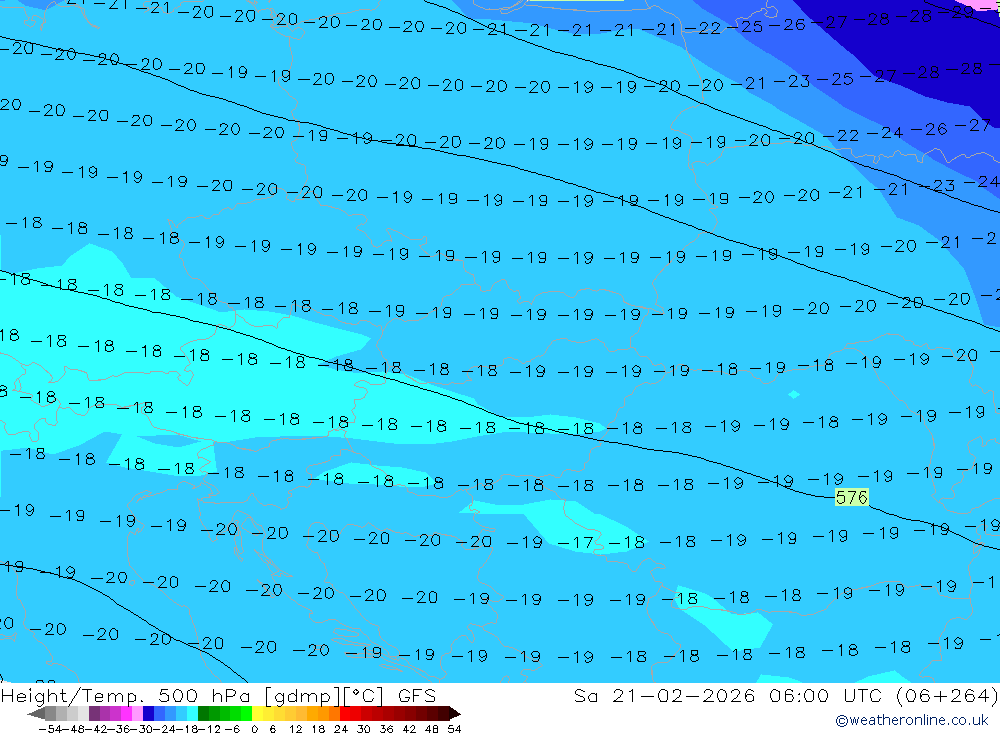Image resolution: width=1000 pixels, height=733 pixels.
Task: Select the time '06:00' in the header
Action: (x=798, y=695)
